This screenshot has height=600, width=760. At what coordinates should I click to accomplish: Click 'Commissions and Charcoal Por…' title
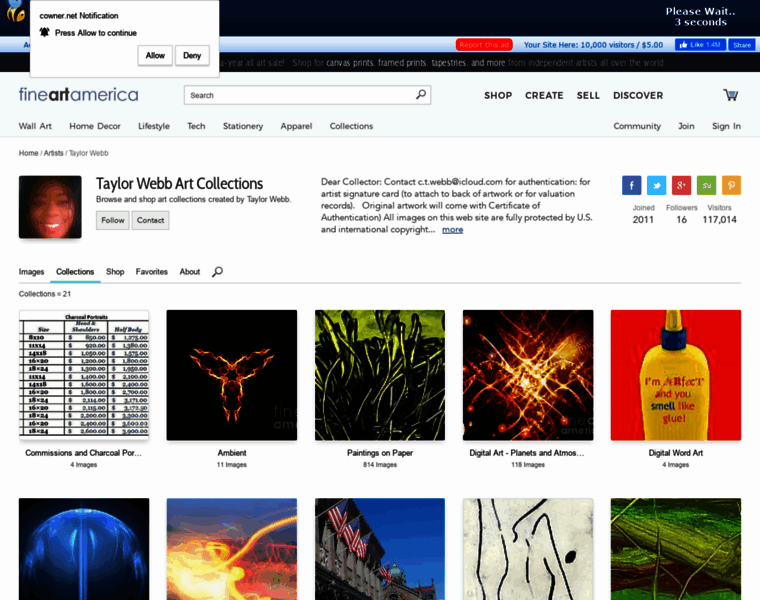(83, 453)
